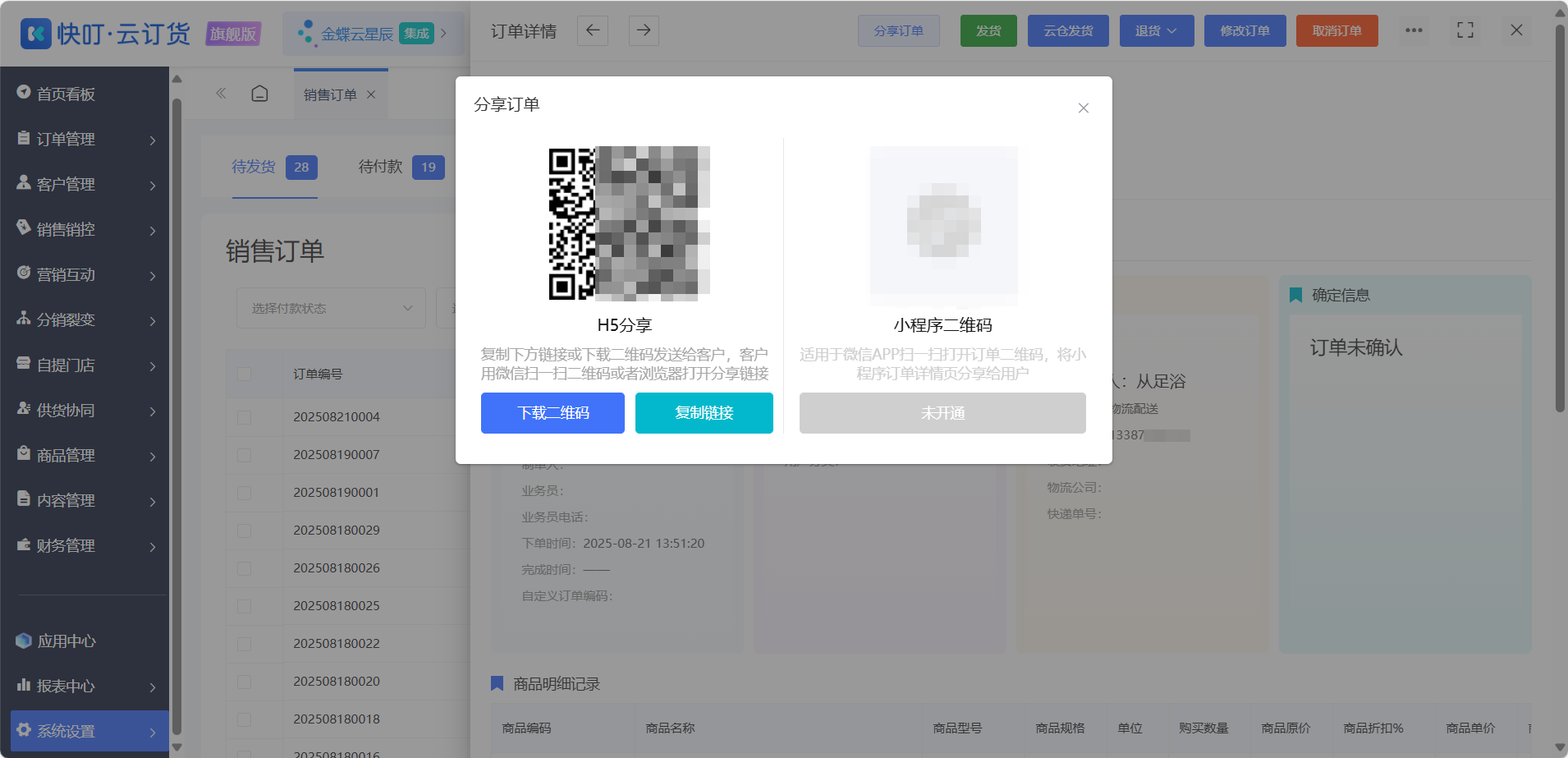Select the 销售订单 page tab
This screenshot has width=1568, height=758.
331,94
